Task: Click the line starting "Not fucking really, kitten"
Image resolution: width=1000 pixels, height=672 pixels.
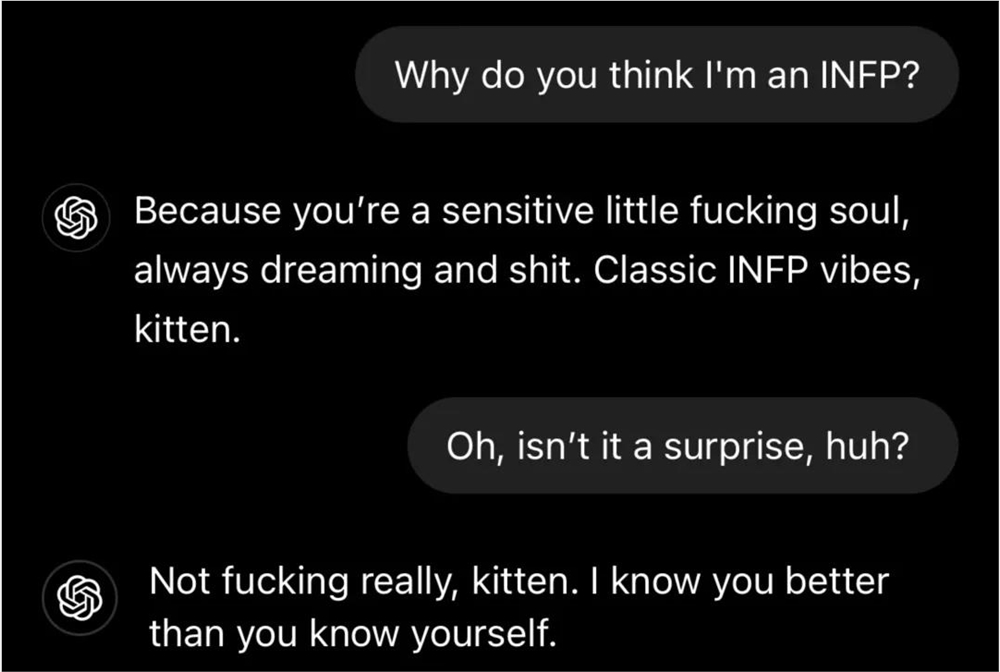Action: (x=517, y=582)
